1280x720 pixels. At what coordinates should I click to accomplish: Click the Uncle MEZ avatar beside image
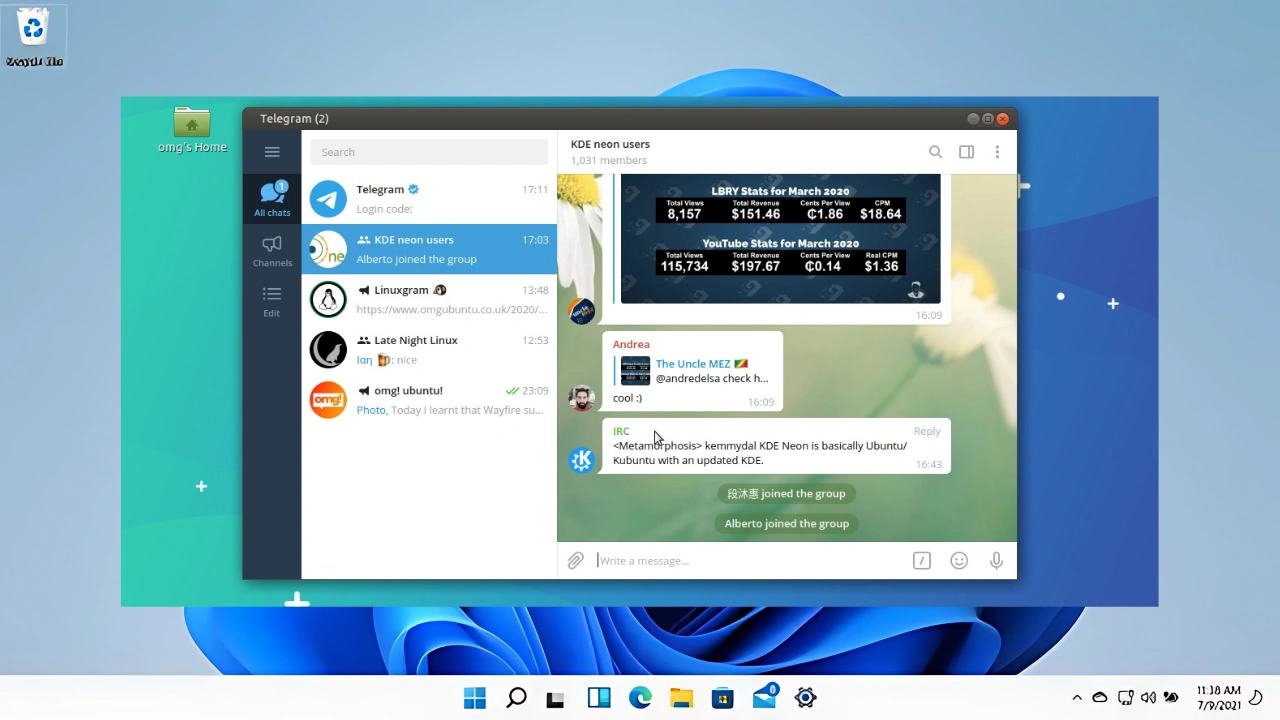pyautogui.click(x=582, y=311)
